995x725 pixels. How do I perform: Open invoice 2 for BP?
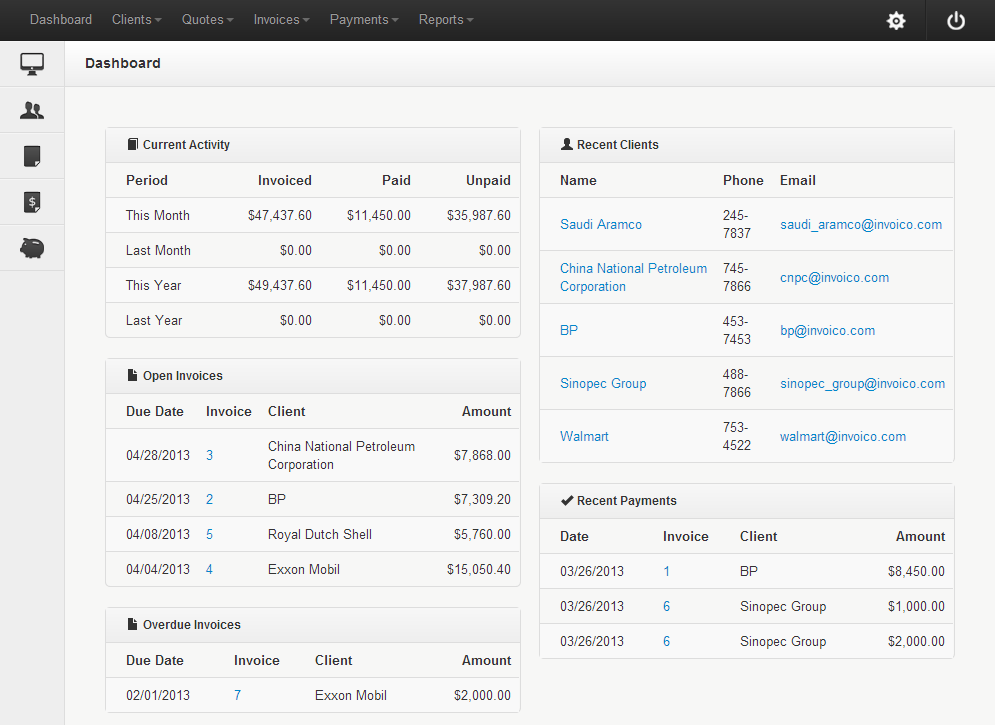(209, 499)
